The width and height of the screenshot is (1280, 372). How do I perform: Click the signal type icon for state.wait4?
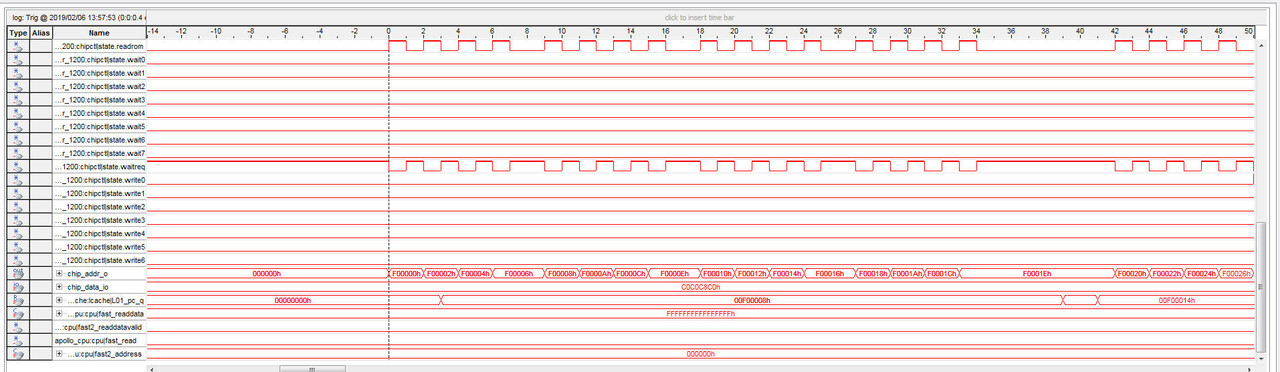coord(18,113)
